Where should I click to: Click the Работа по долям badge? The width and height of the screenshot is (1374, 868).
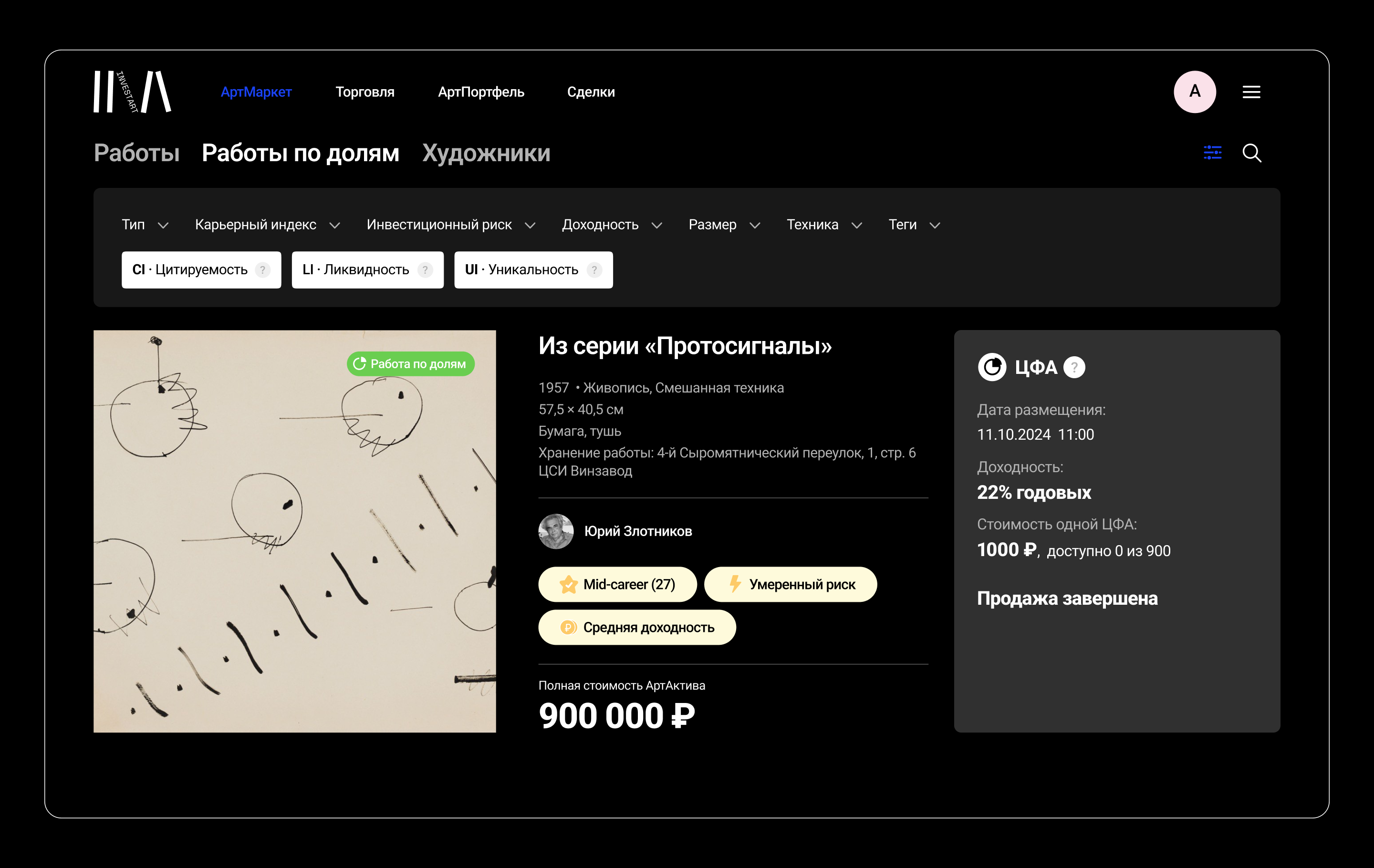tap(410, 364)
